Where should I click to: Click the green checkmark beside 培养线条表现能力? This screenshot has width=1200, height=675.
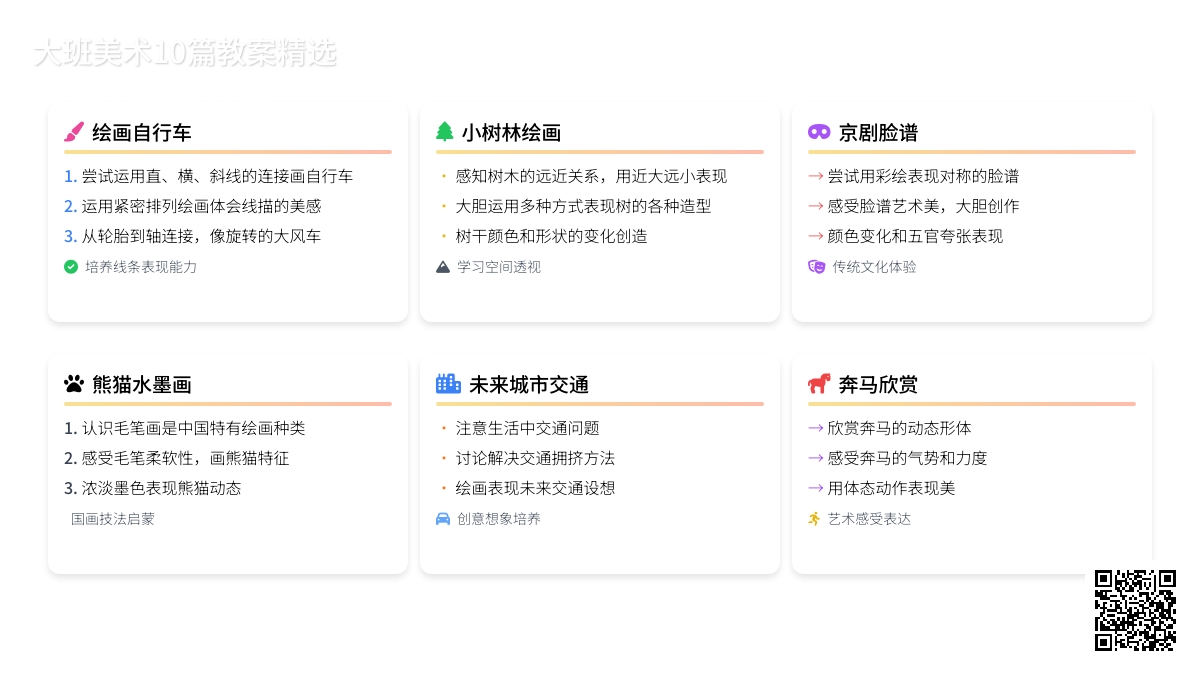[71, 267]
